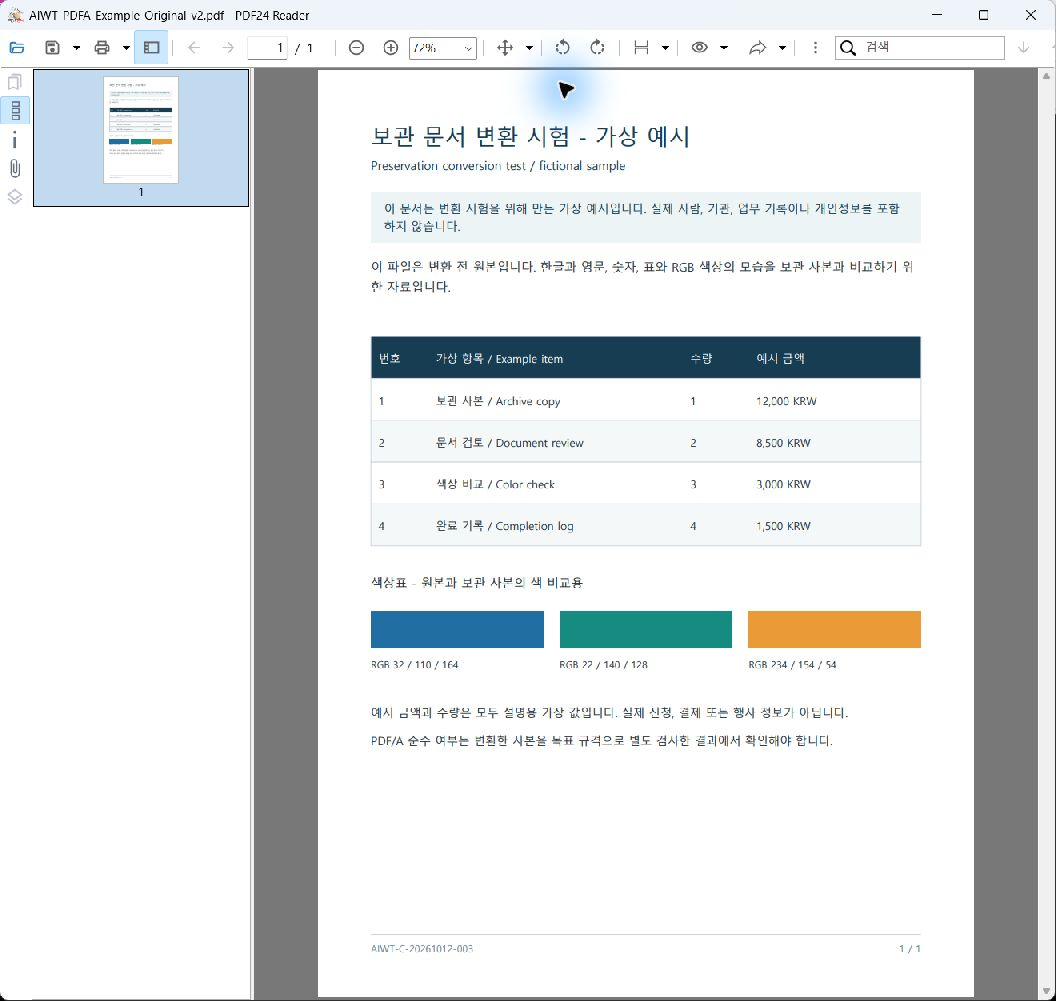This screenshot has height=1001, width=1056.
Task: Click the vertical scrollbar up arrow
Action: 1047,75
